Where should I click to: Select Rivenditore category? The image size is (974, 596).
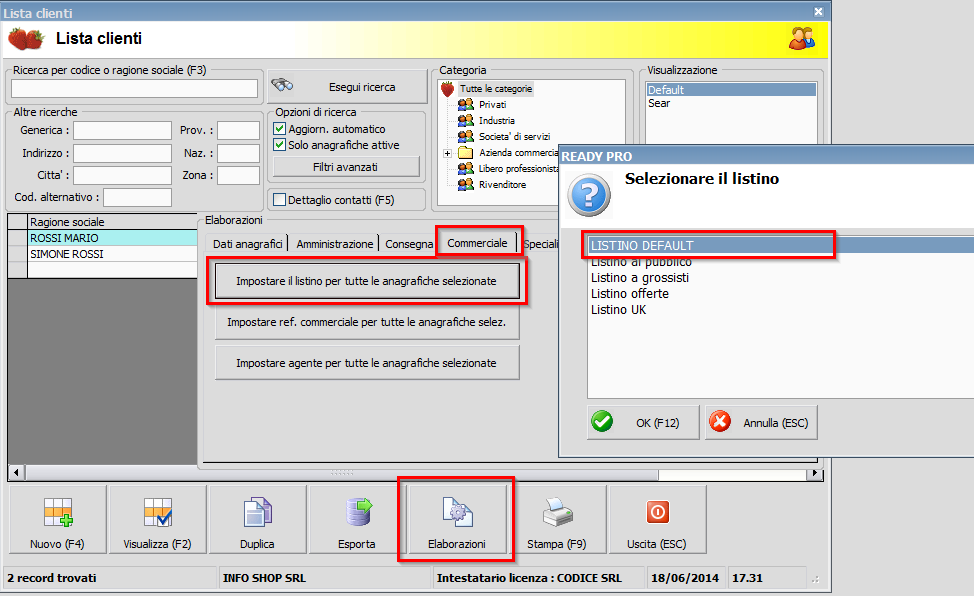502,185
